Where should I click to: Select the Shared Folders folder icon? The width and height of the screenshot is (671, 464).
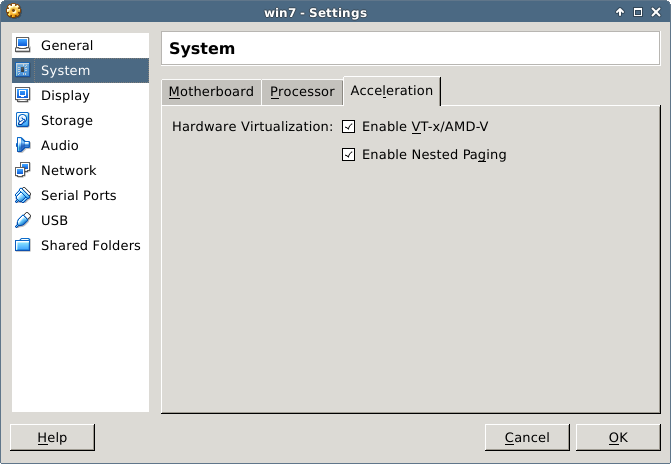(x=22, y=245)
